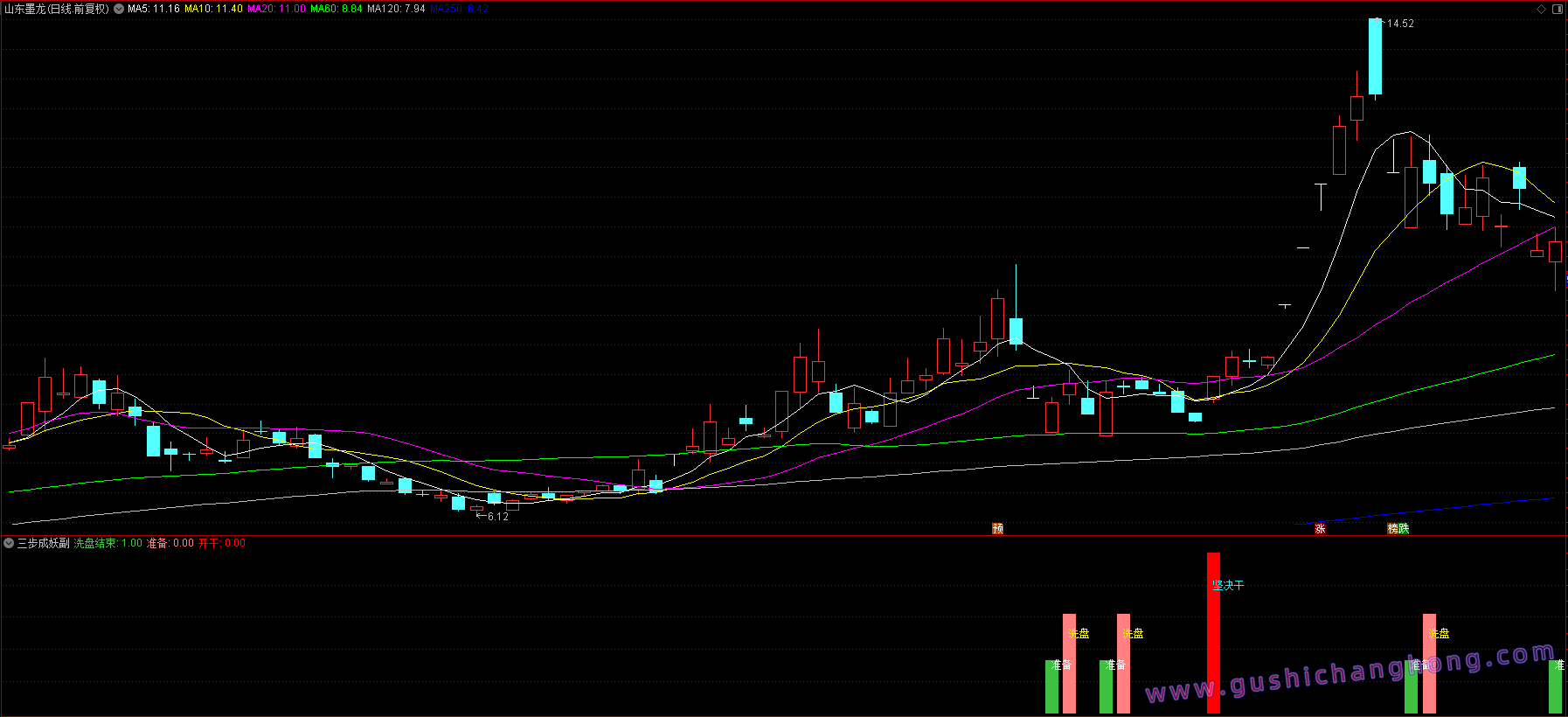Image resolution: width=1568 pixels, height=717 pixels.
Task: Select the blue MA250 indicator label
Action: coord(459,9)
